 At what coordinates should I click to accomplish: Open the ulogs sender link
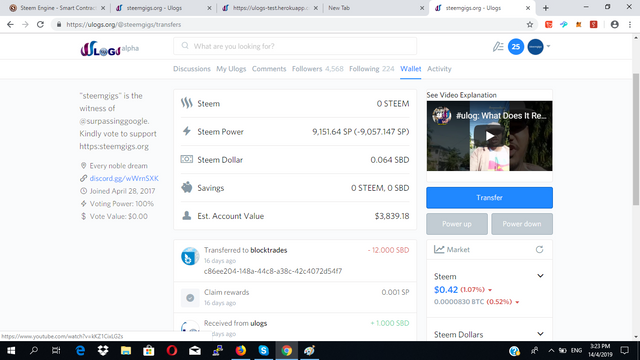click(258, 323)
